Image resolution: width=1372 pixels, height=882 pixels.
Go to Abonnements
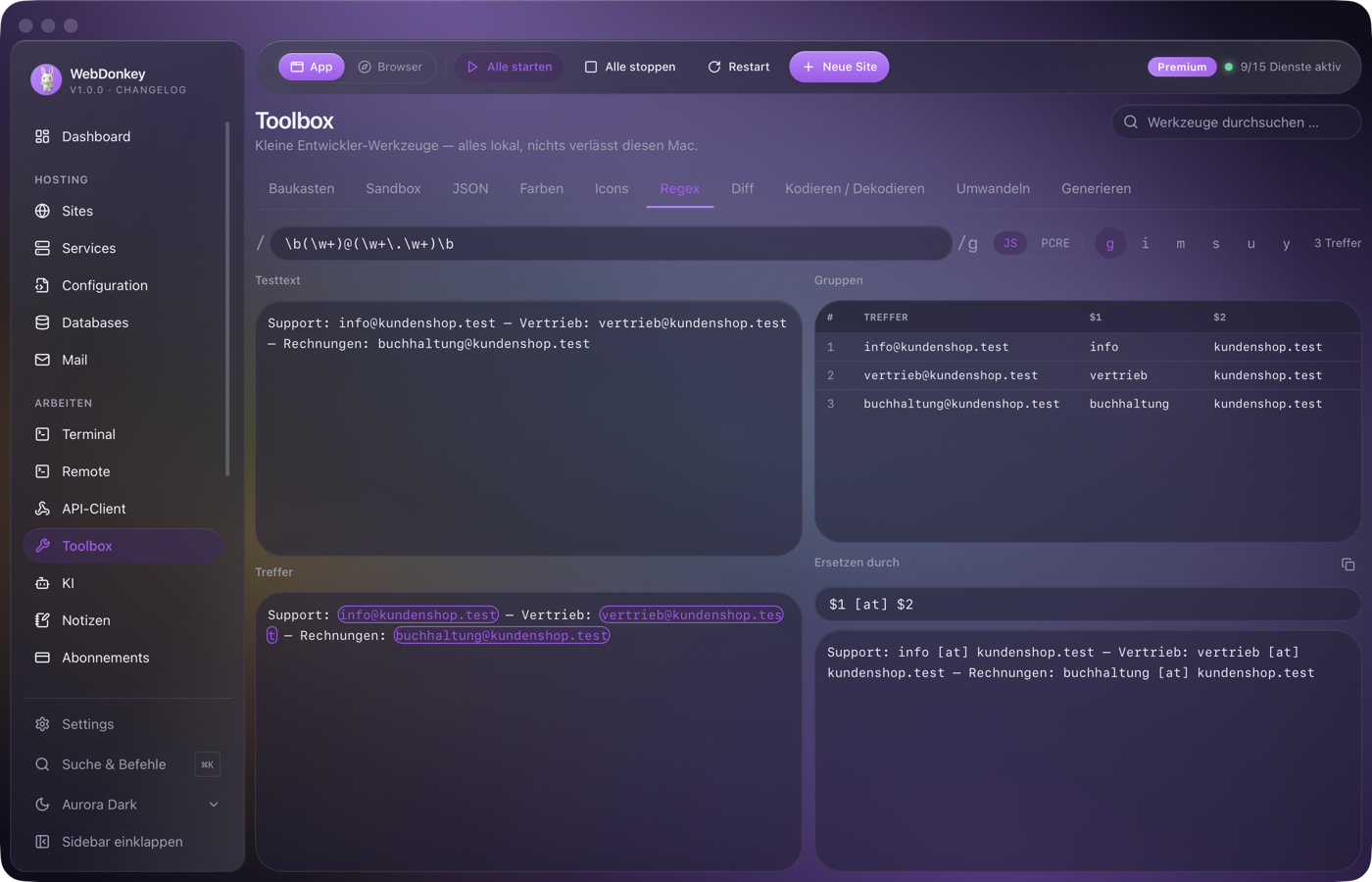click(x=123, y=658)
